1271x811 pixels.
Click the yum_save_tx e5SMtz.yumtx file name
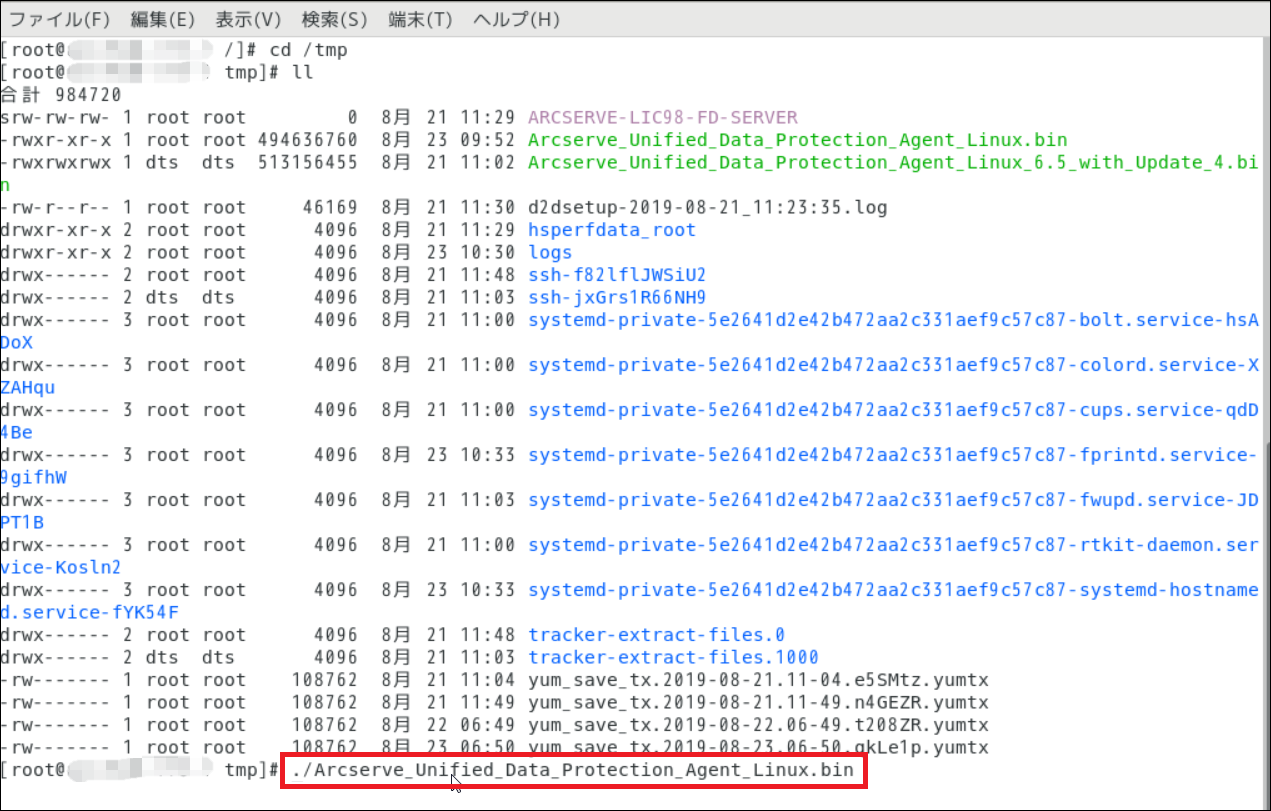tap(758, 680)
